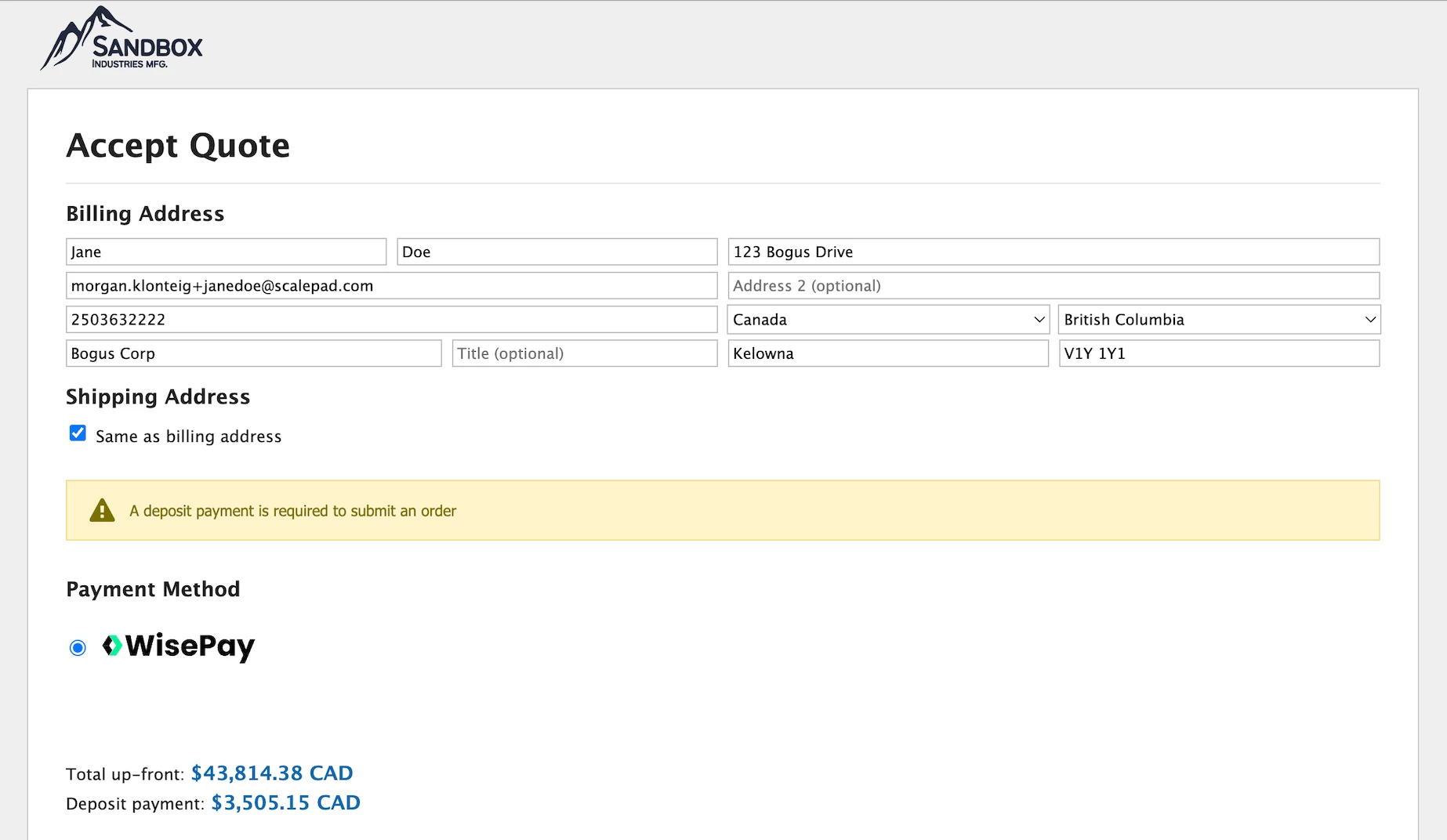Click the yellow warning triangle icon

102,510
